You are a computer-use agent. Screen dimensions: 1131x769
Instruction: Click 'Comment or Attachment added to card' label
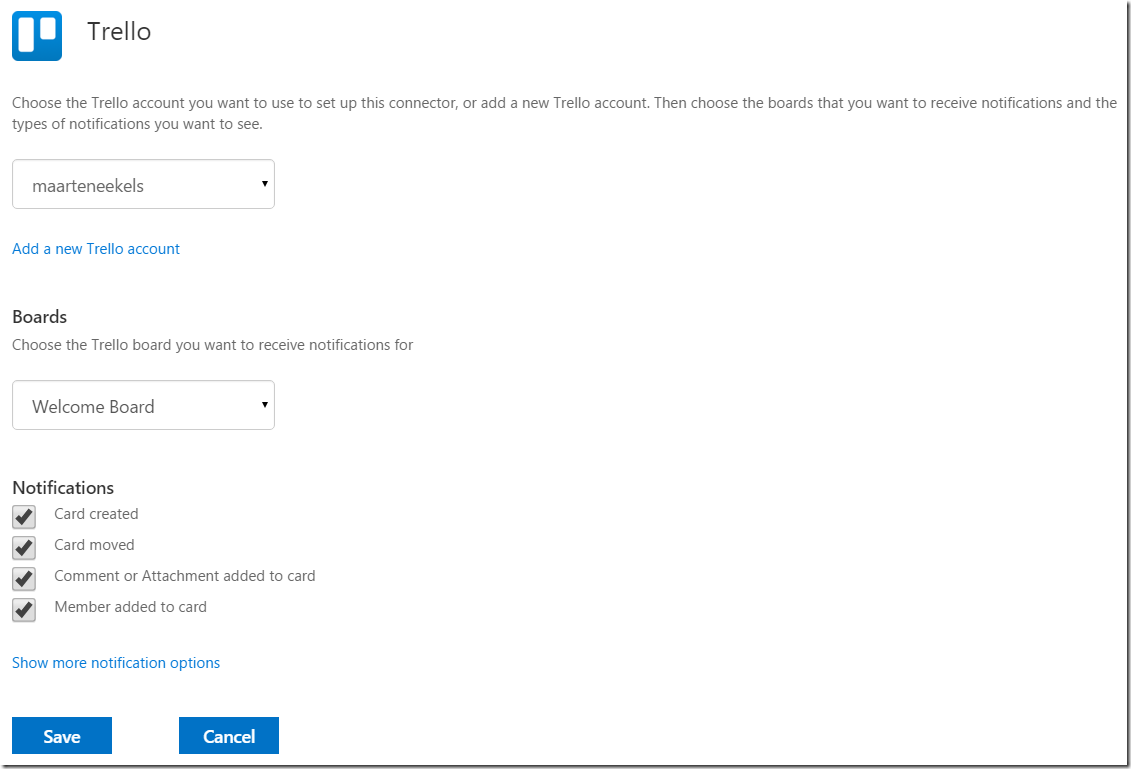[184, 576]
